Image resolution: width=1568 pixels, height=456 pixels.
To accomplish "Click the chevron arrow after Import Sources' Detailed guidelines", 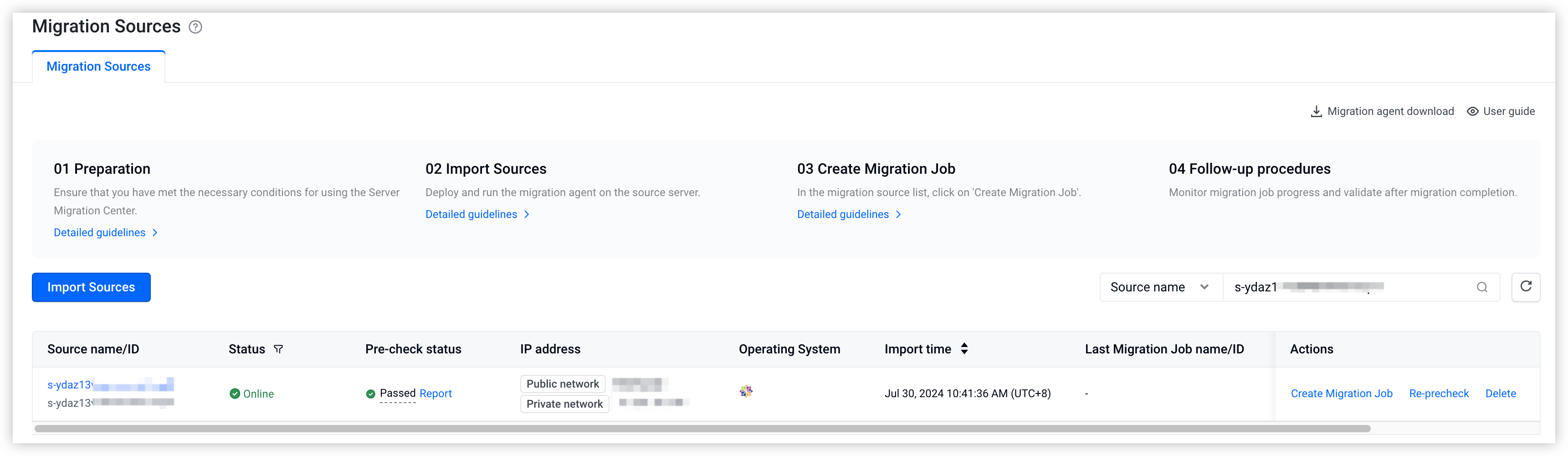I will 527,214.
